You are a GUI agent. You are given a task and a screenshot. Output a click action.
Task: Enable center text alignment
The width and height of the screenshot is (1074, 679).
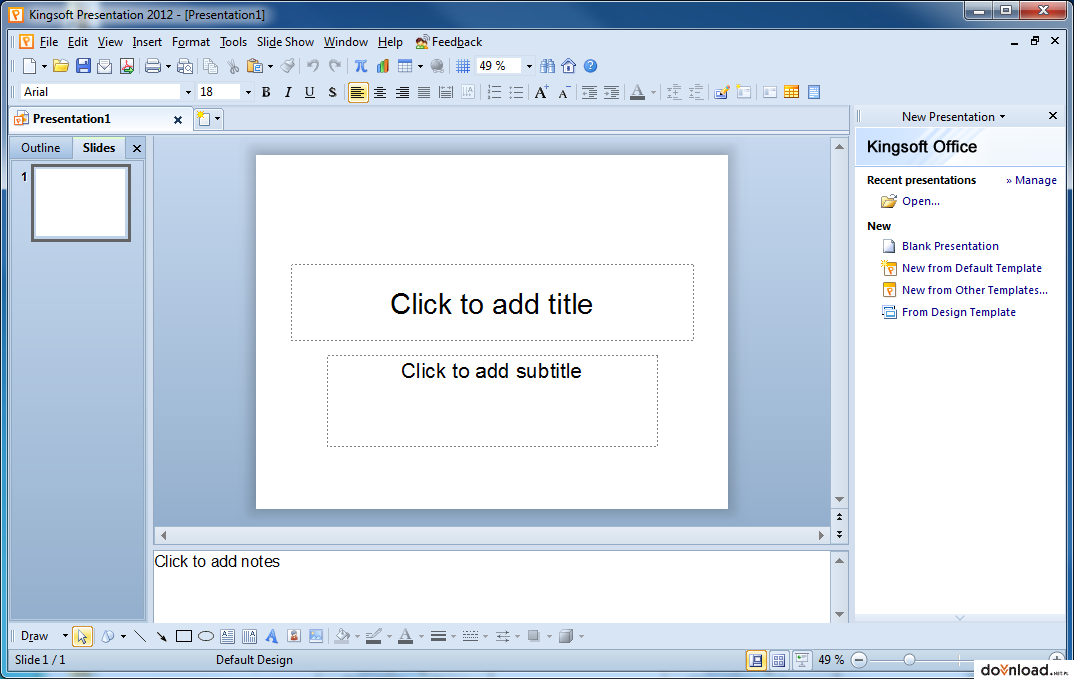coord(380,92)
